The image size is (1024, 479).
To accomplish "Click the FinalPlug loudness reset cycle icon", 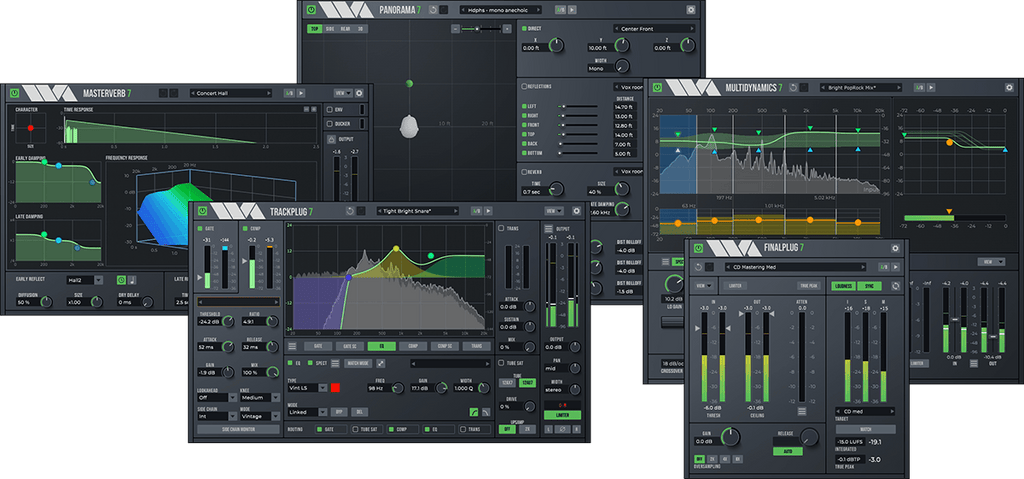I will click(x=895, y=286).
